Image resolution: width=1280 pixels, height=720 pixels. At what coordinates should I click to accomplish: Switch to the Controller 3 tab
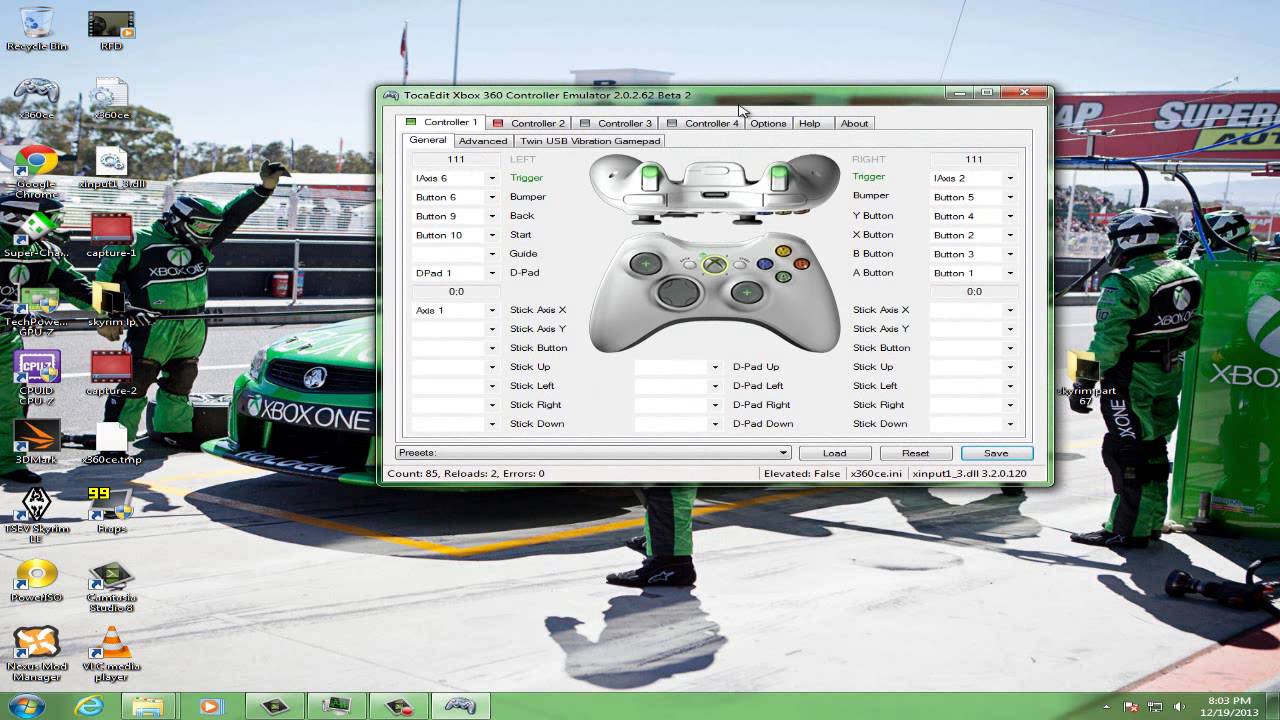click(x=616, y=123)
